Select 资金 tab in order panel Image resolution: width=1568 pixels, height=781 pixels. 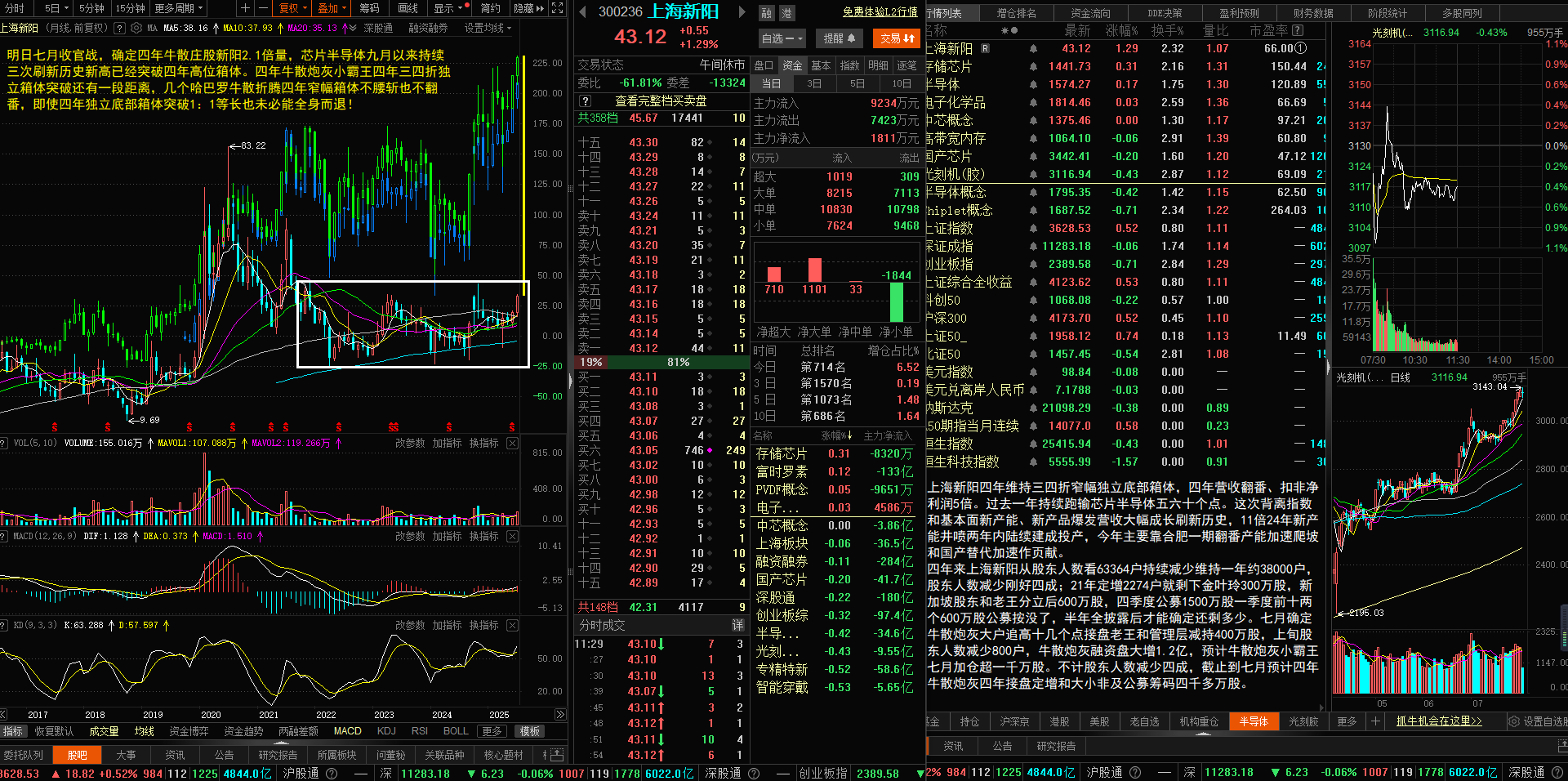tap(792, 65)
